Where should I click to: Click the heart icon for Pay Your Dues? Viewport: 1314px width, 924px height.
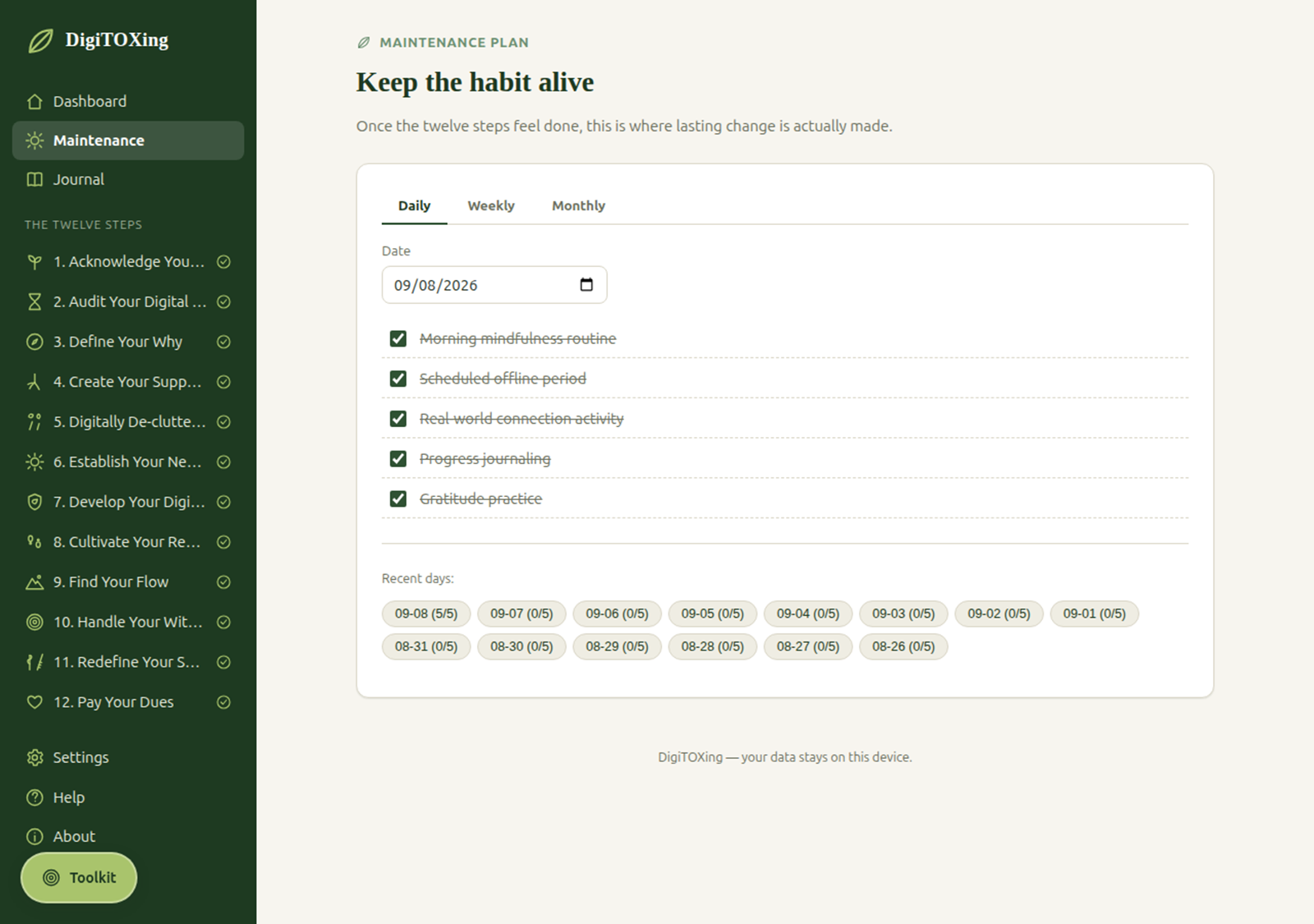(34, 702)
